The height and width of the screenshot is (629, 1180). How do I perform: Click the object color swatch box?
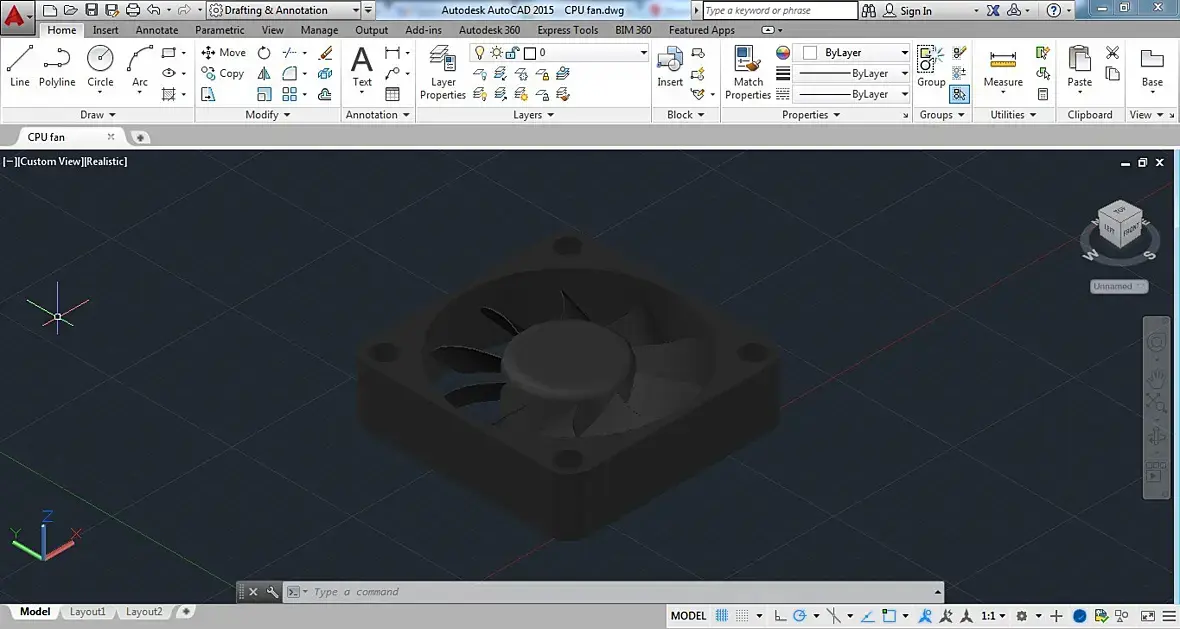[810, 53]
